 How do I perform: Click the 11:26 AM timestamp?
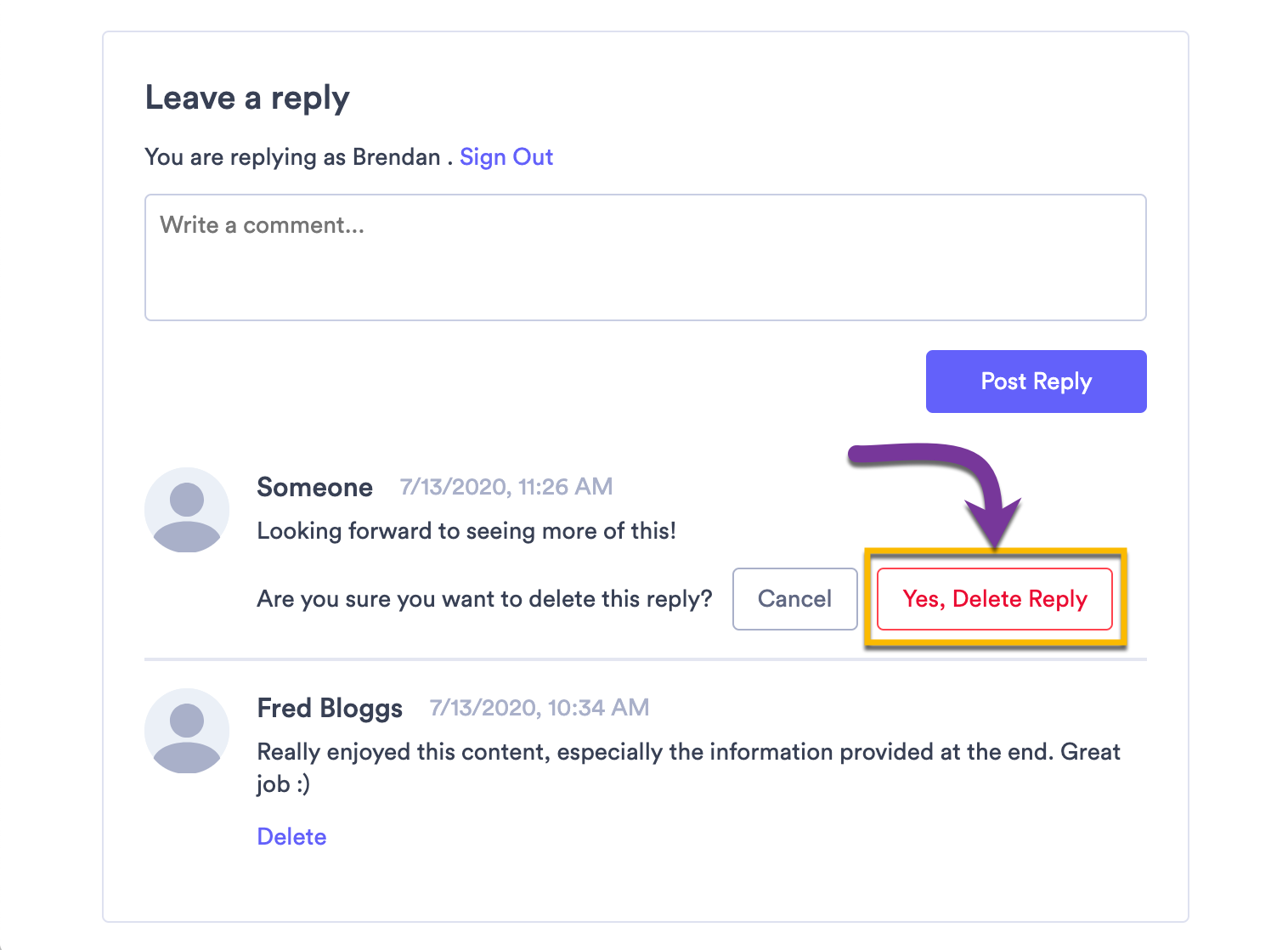point(506,487)
